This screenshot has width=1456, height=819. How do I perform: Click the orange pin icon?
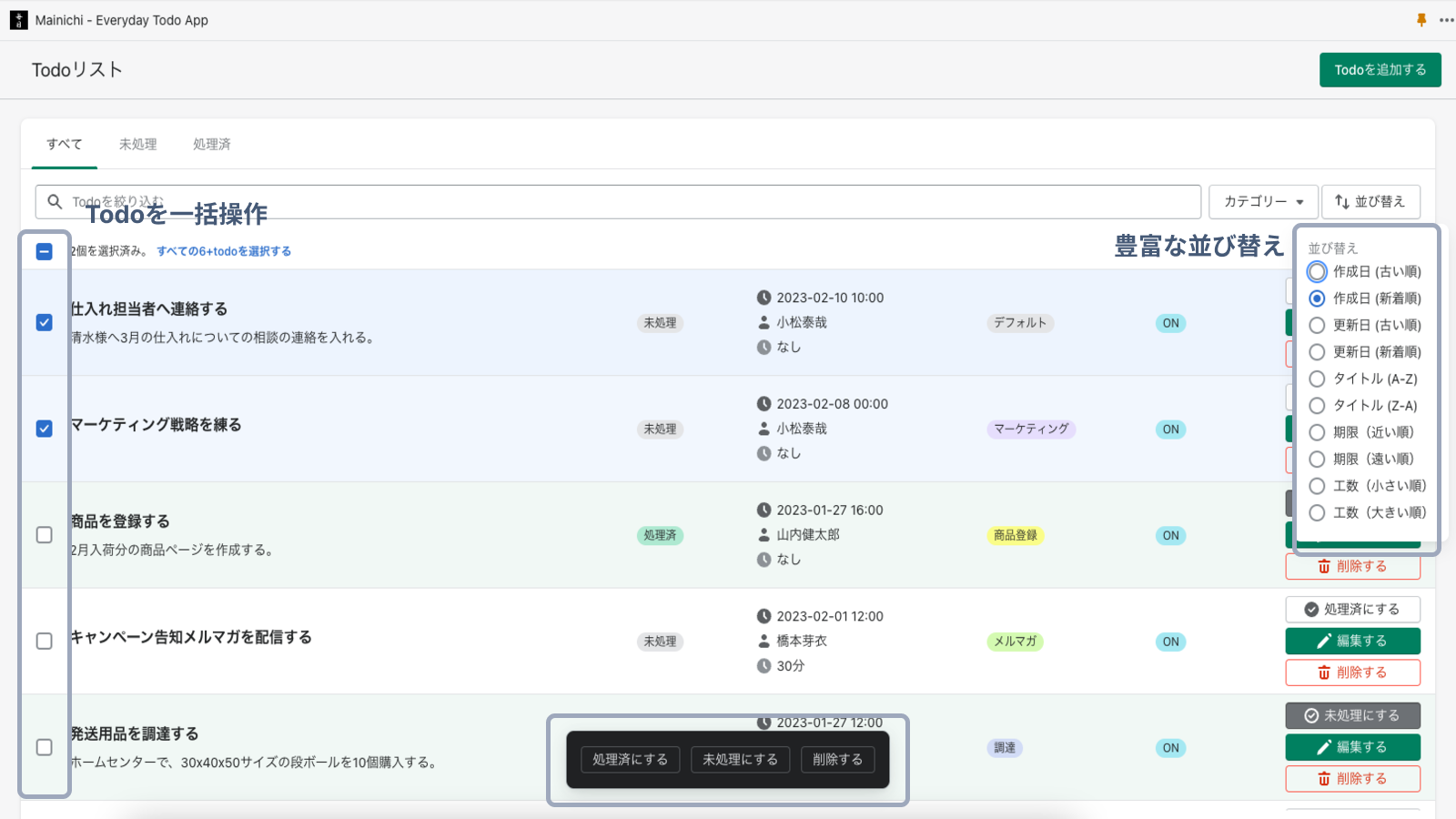(1421, 20)
